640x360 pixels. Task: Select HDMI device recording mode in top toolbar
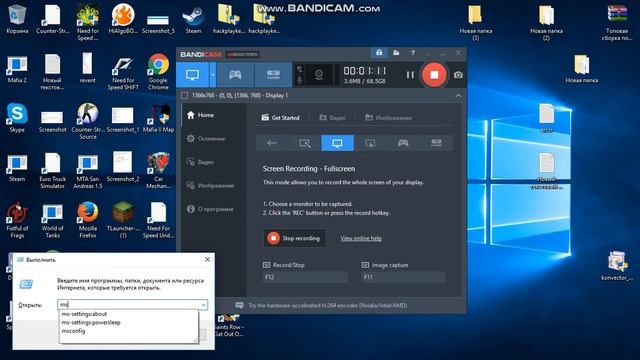coord(273,75)
